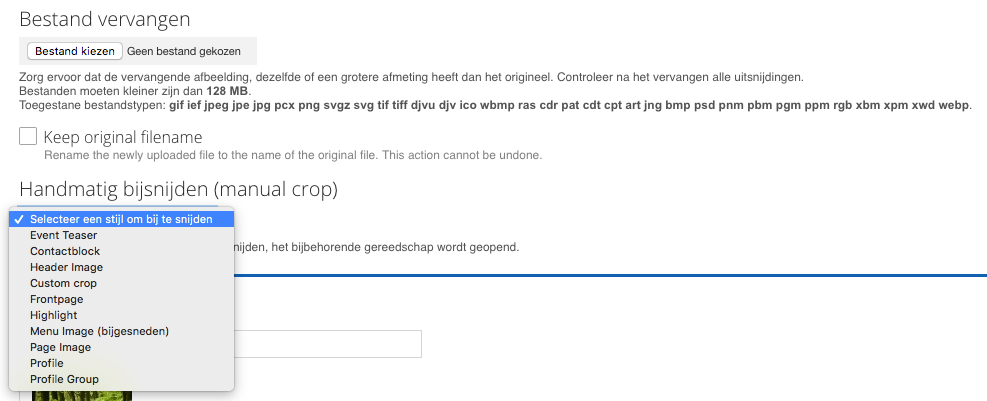Choose Contactblock from the dropdown
The height and width of the screenshot is (401, 987).
click(65, 251)
